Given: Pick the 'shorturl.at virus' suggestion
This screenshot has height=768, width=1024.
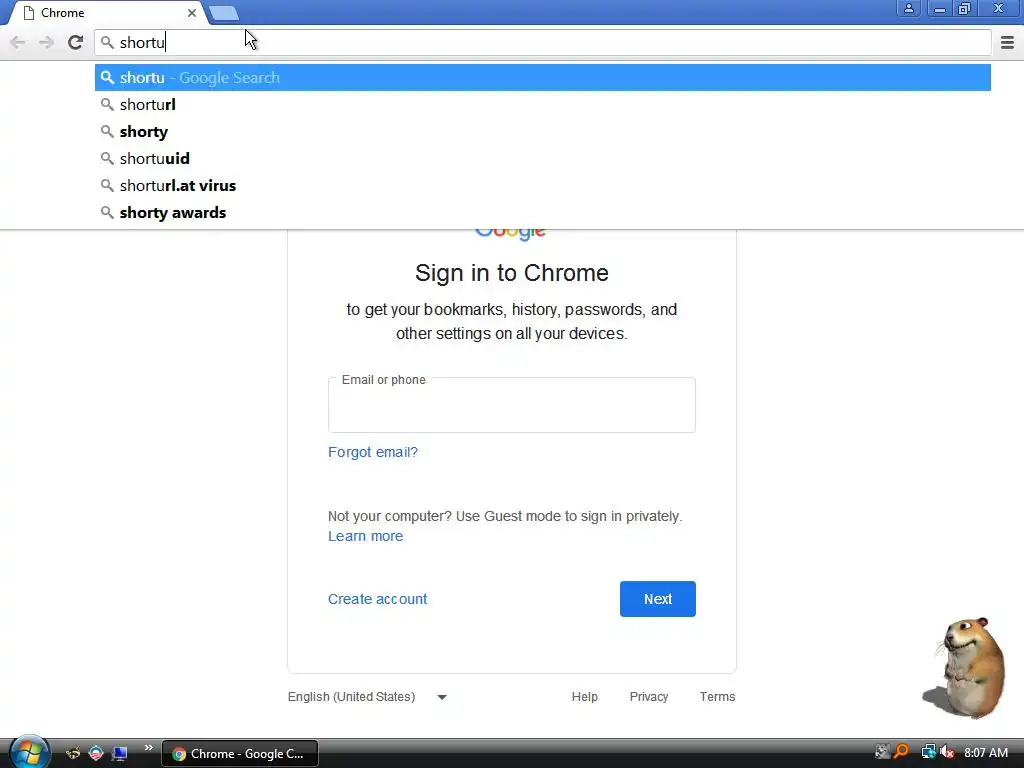Looking at the screenshot, I should (x=543, y=185).
